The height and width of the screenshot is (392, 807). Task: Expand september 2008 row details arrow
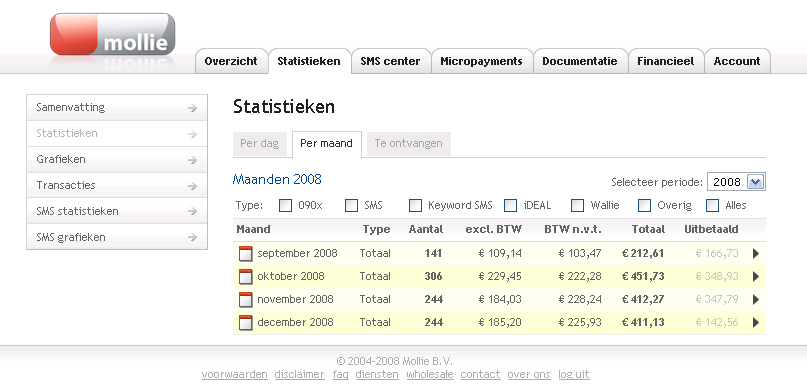756,254
